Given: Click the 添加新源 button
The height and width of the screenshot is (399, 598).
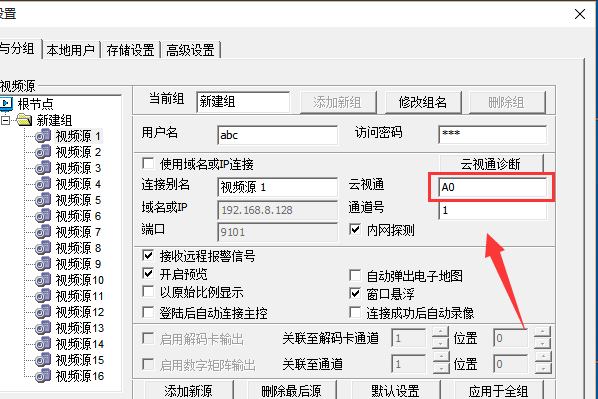Looking at the screenshot, I should (x=189, y=390).
